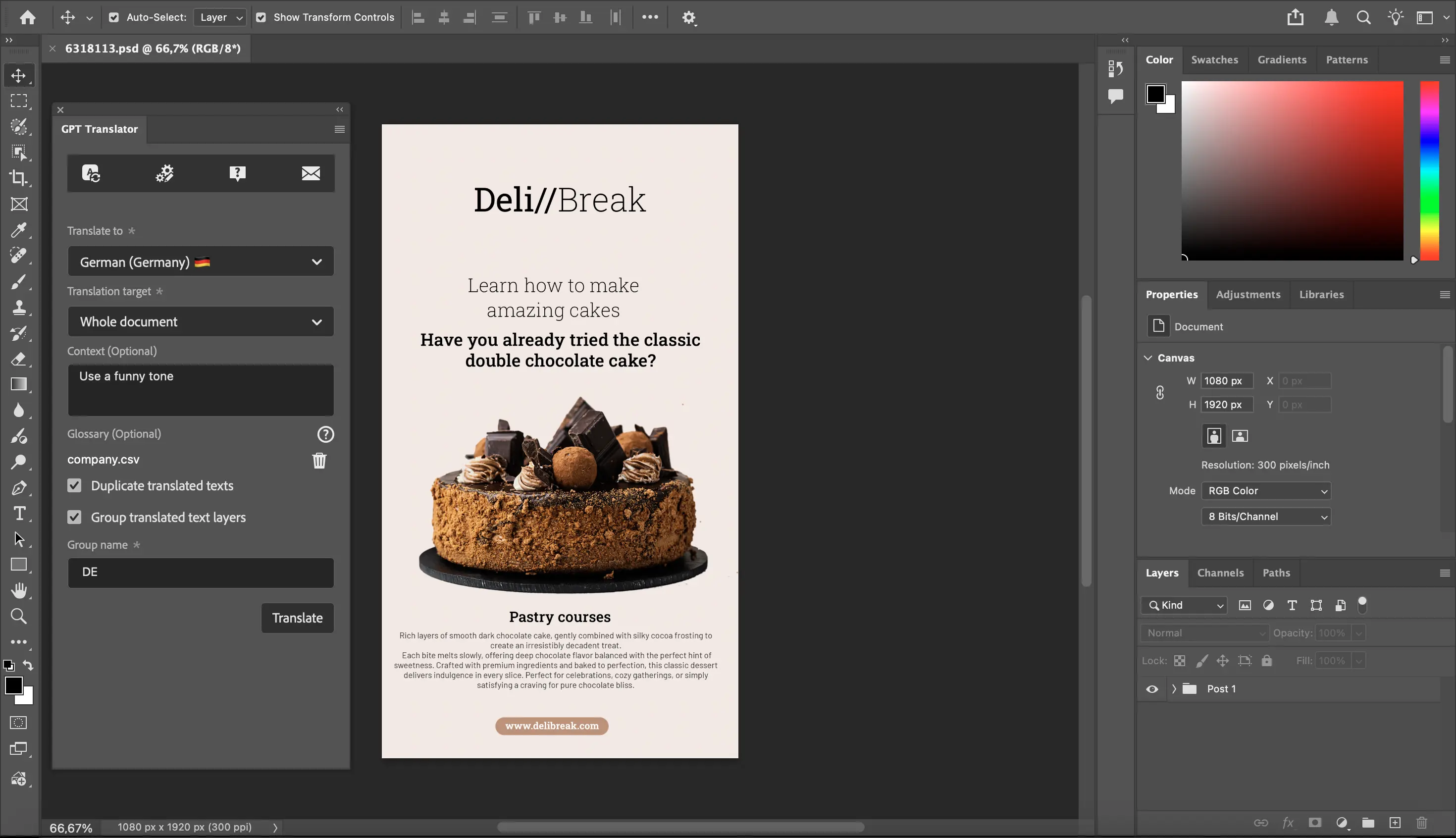Click the rainbow hue slider strip

click(1429, 171)
